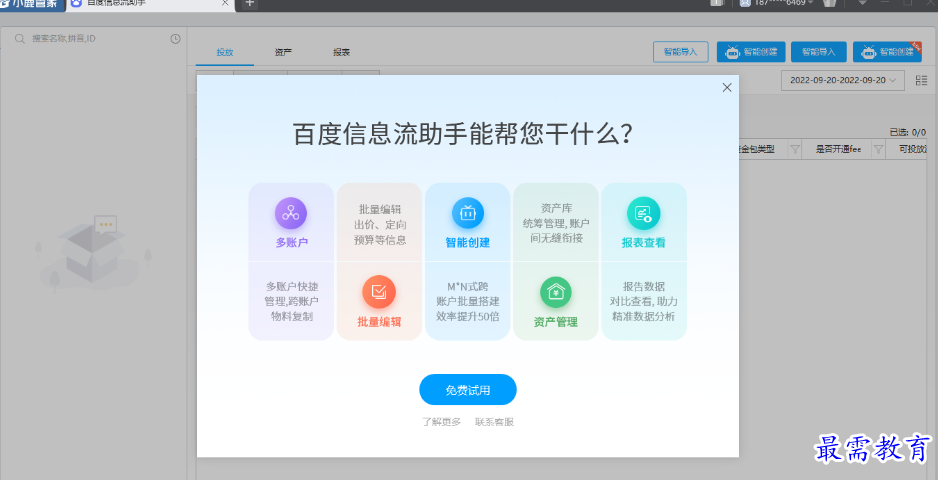Open a new tab with the plus button

[250, 3]
